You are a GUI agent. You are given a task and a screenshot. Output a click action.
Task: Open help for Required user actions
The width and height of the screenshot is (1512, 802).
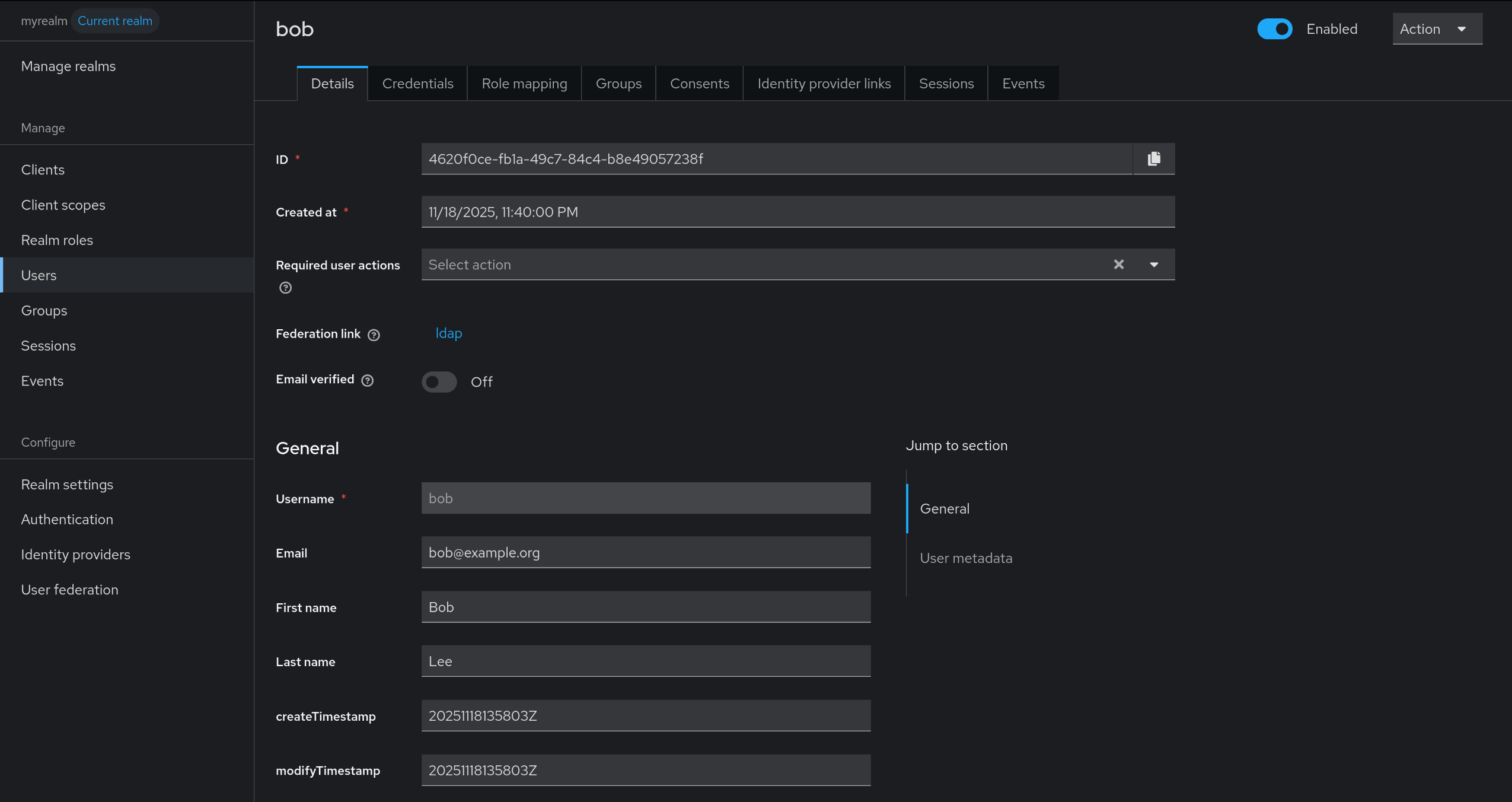285,288
